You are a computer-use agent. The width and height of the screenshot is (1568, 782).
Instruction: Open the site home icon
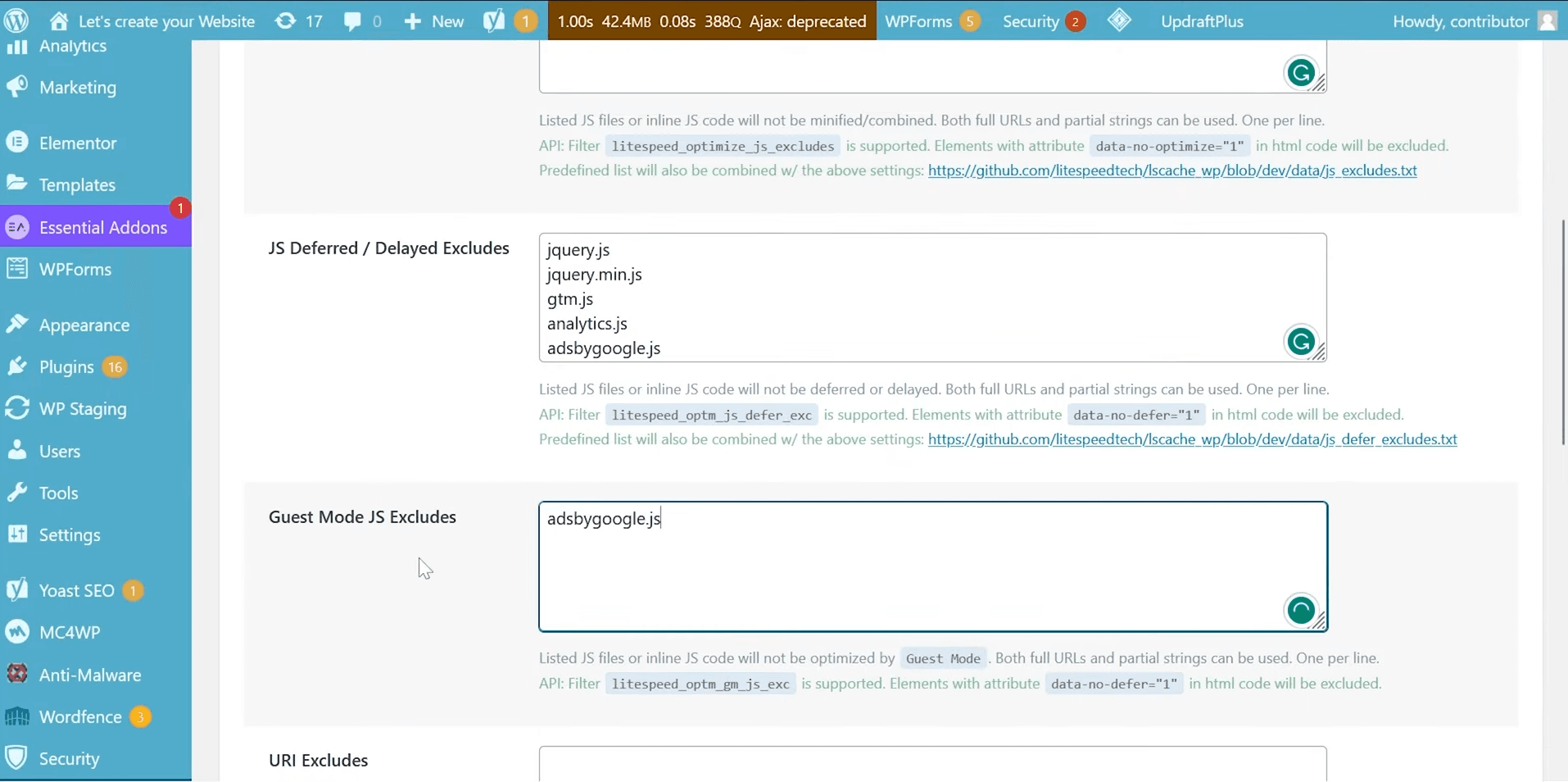click(x=59, y=20)
